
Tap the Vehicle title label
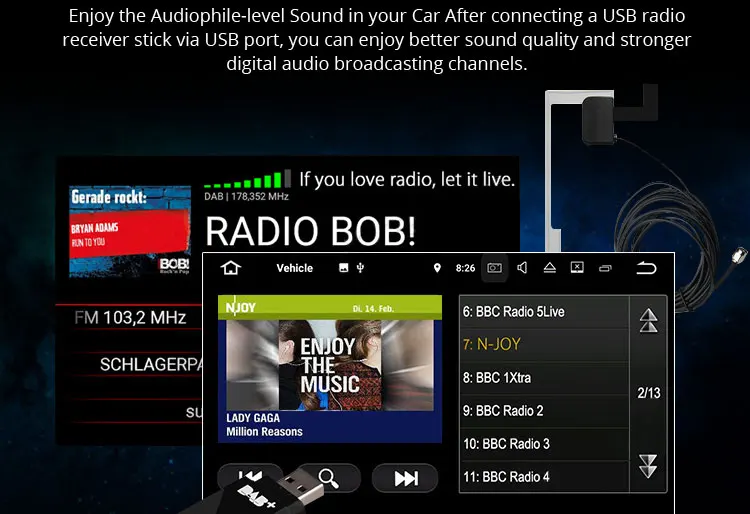[x=295, y=268]
